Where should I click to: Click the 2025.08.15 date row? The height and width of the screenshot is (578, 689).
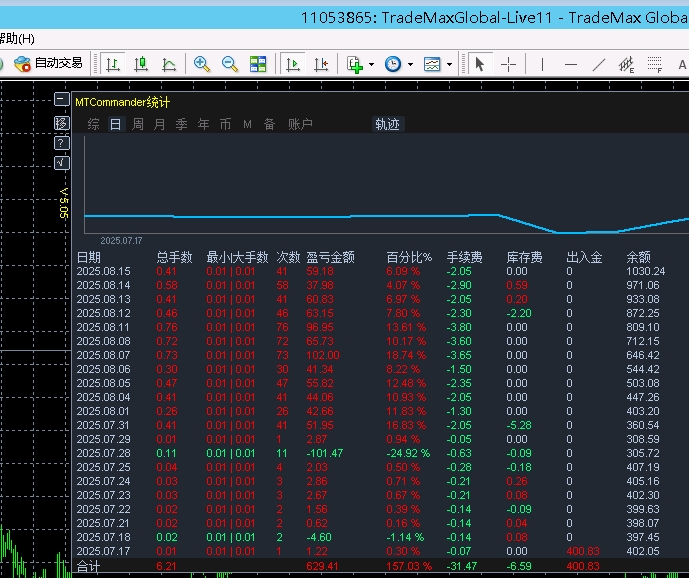coord(104,271)
